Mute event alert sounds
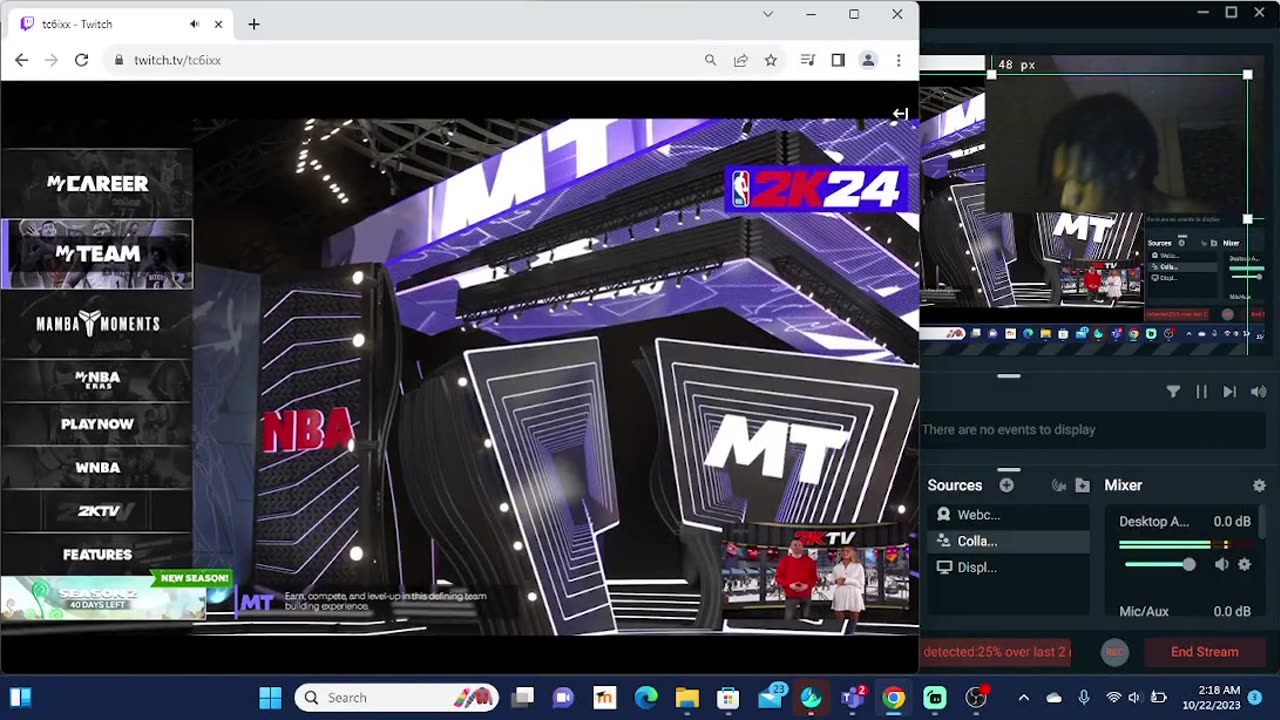1280x720 pixels. tap(1258, 392)
